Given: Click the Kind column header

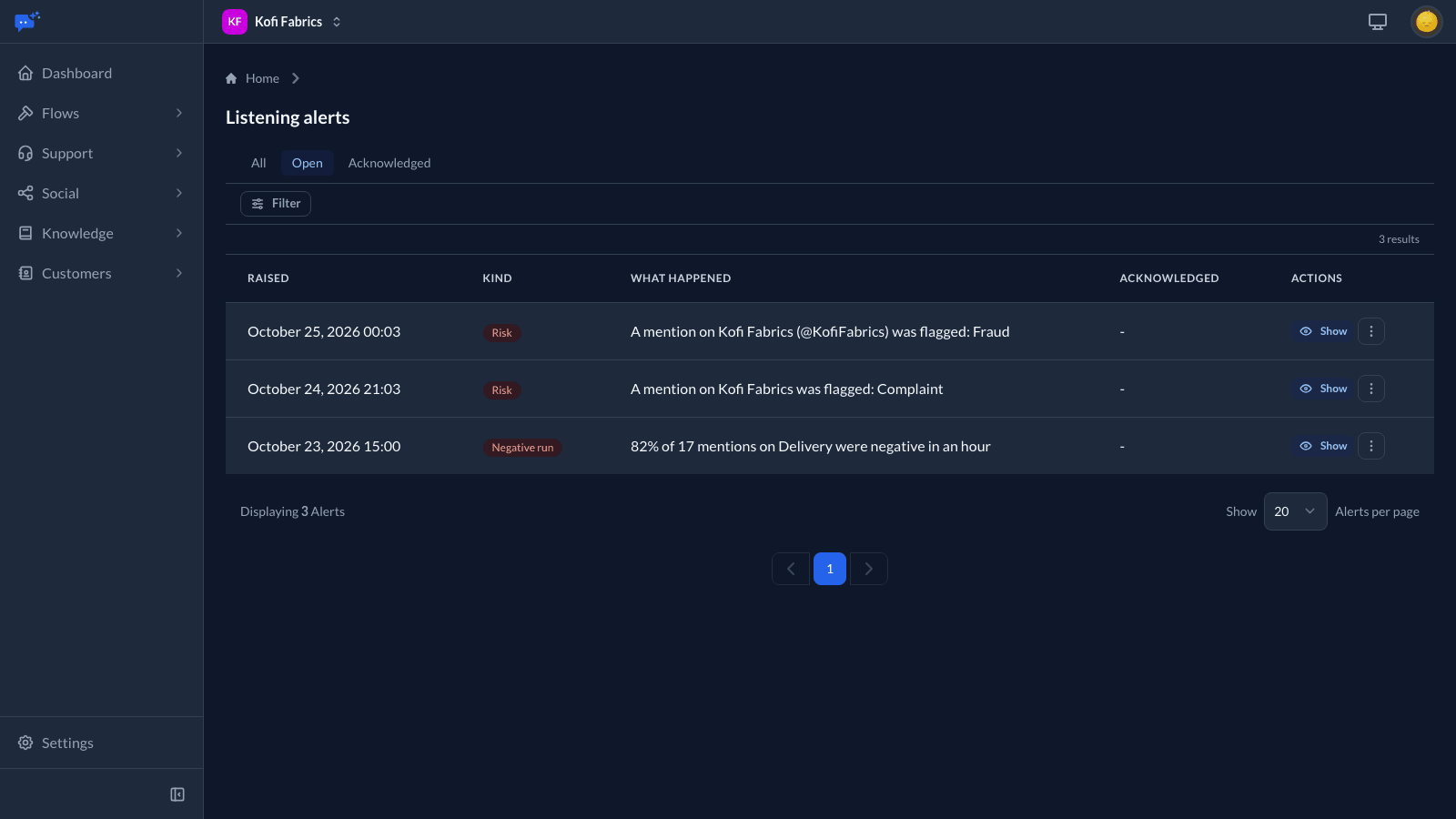Looking at the screenshot, I should point(497,278).
